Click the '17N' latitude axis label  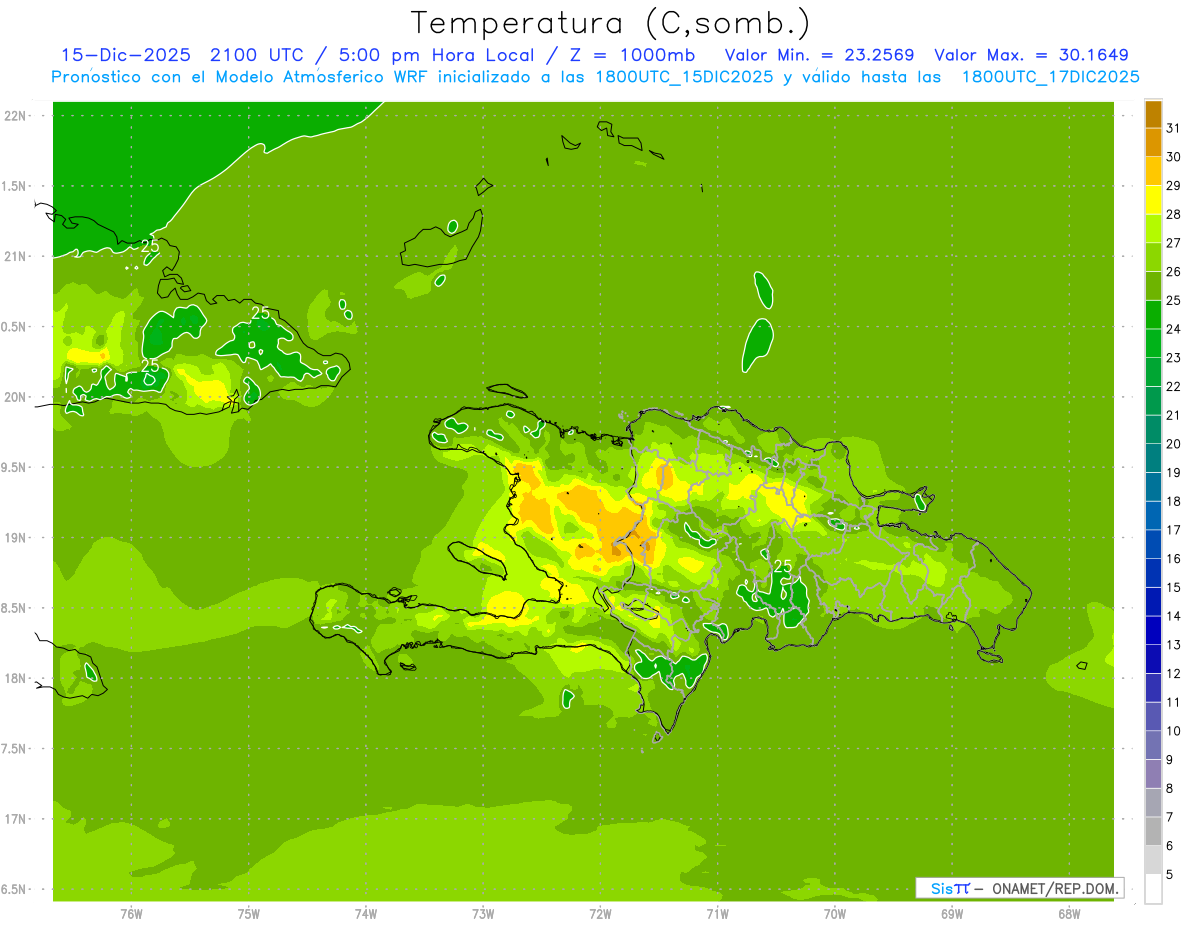tap(15, 819)
